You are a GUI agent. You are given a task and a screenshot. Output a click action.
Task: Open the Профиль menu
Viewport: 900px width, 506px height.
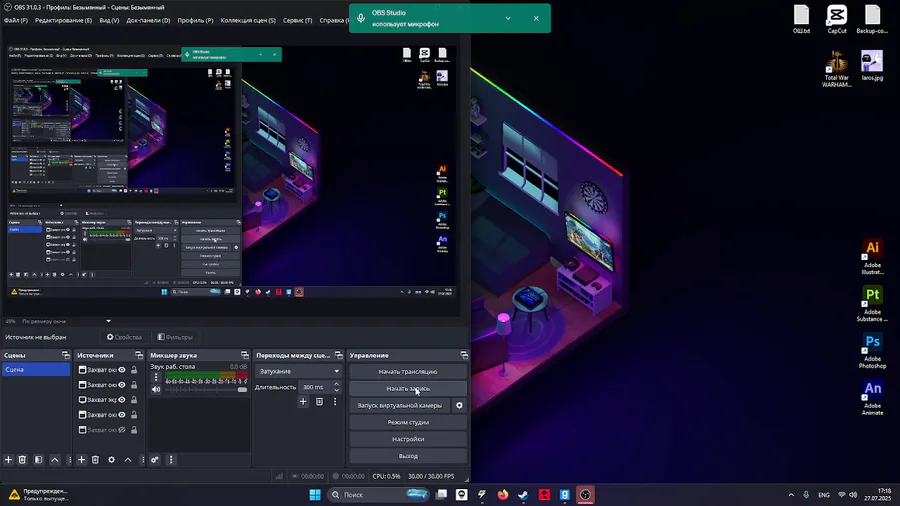click(195, 20)
